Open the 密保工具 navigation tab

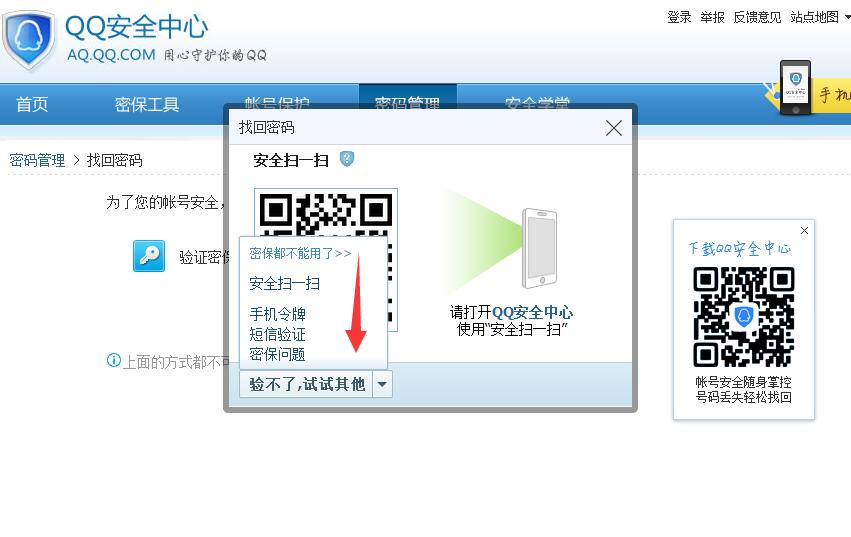[147, 104]
